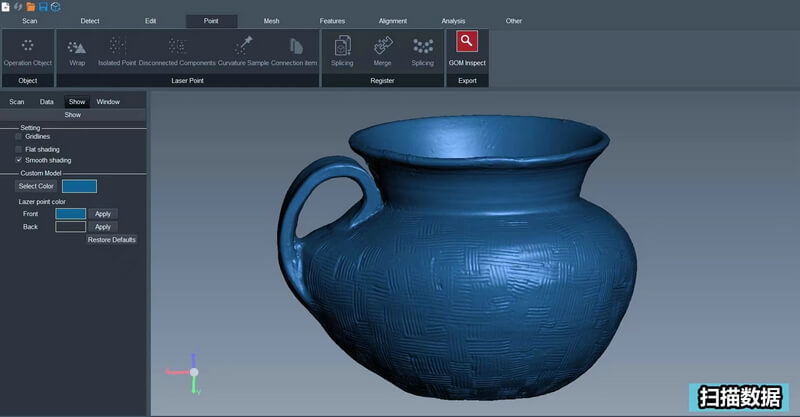Open the orange folder icon
The image size is (800, 417).
[x=31, y=7]
